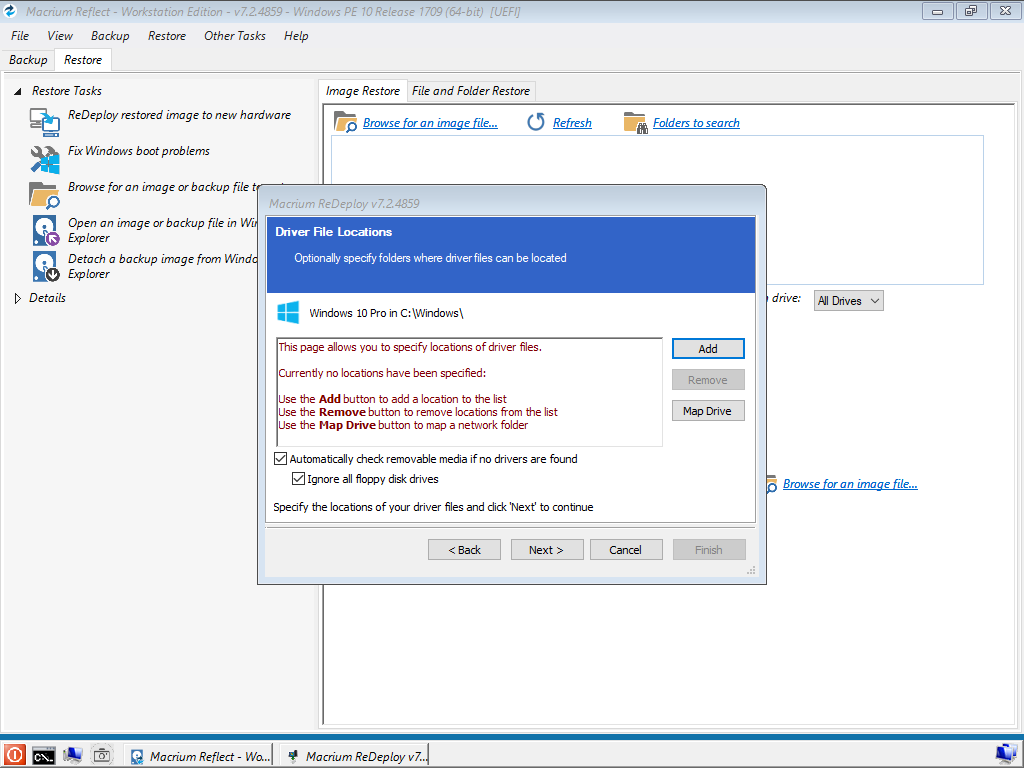Click the Add button in ReDeploy dialog
Image resolution: width=1024 pixels, height=768 pixels.
tap(708, 349)
